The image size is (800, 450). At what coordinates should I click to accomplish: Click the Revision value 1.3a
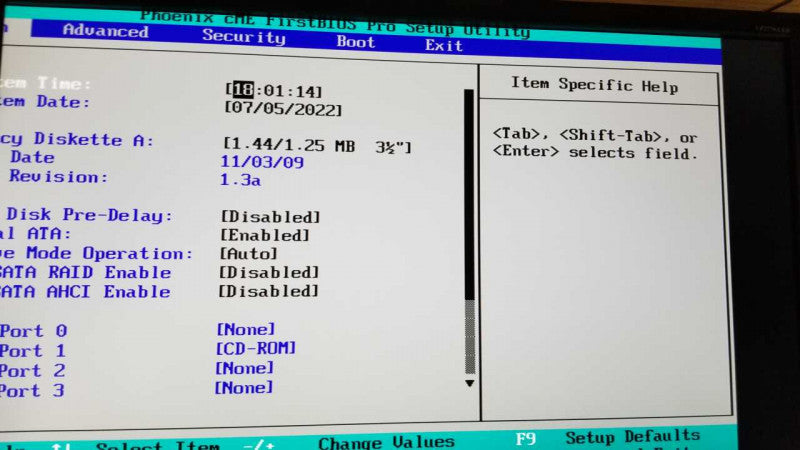240,180
